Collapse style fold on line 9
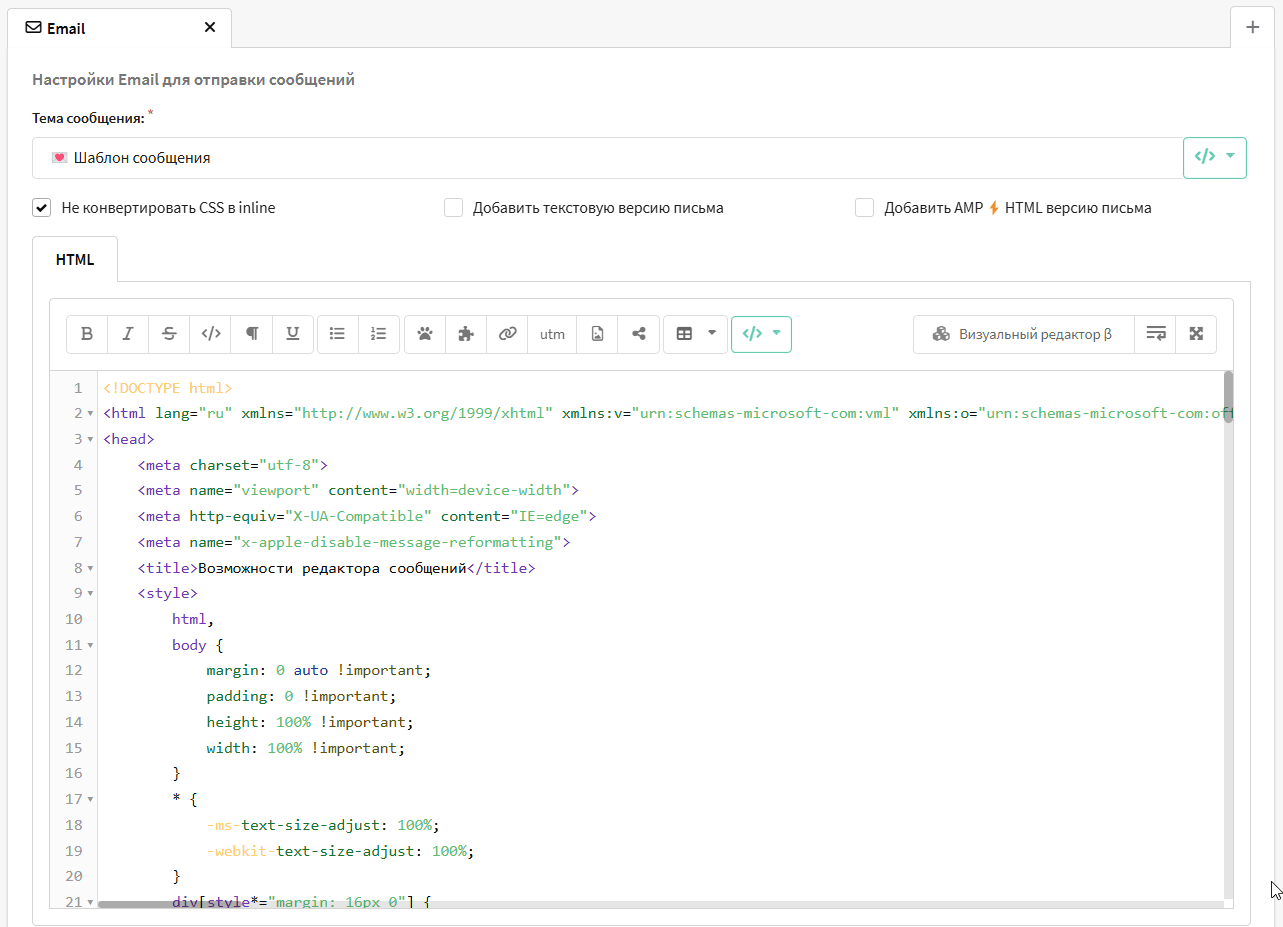 click(90, 594)
